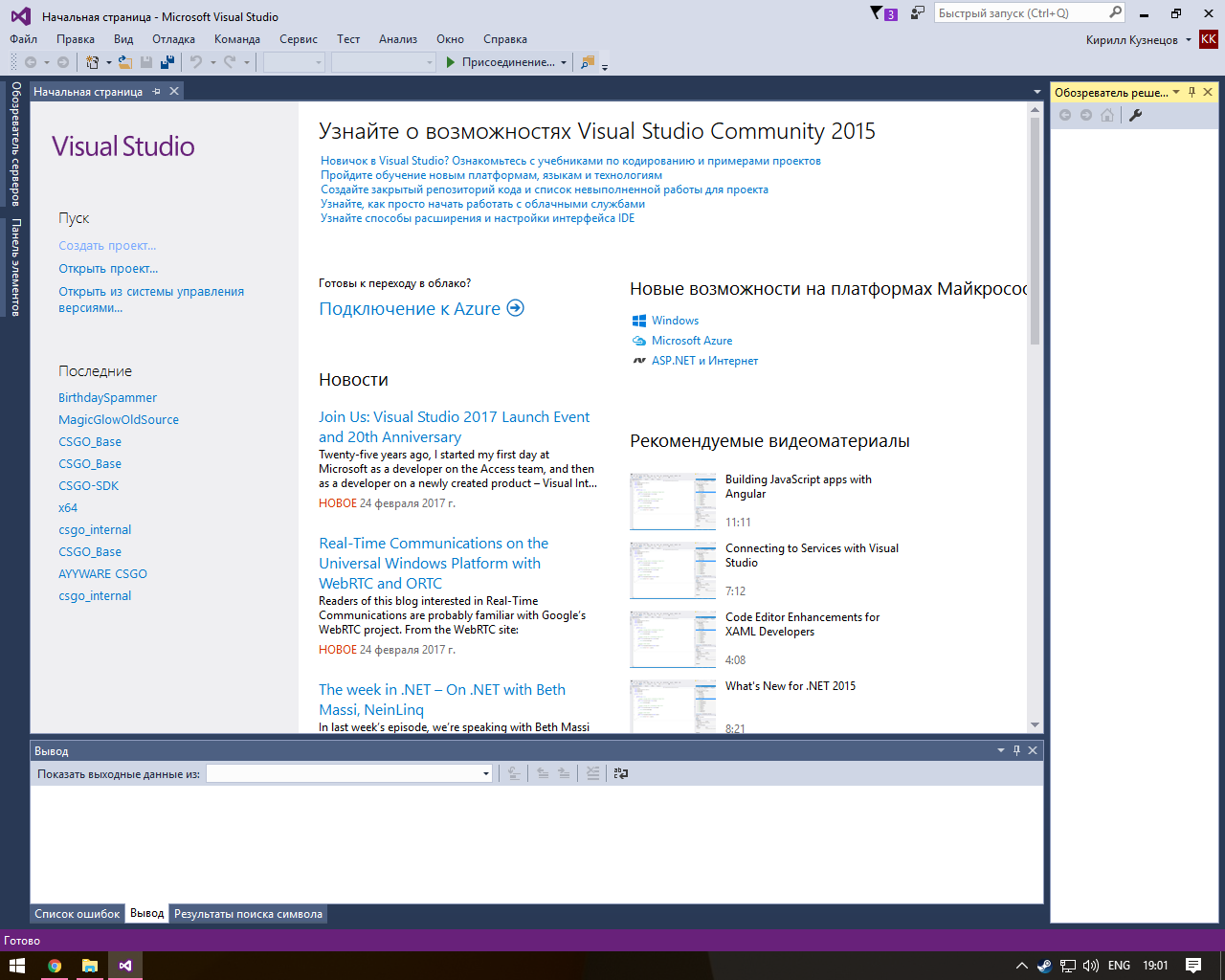Click the Steam tray icon
1225x980 pixels.
[x=1044, y=966]
